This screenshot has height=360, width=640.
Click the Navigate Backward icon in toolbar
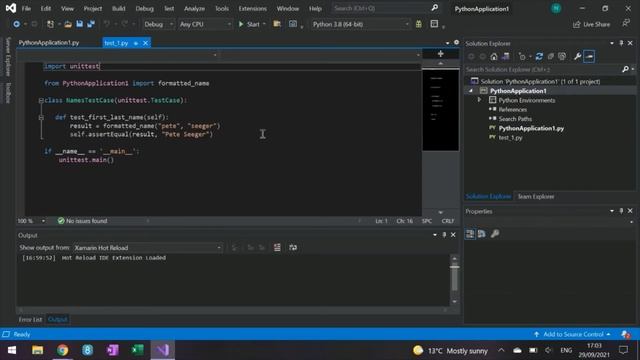point(16,24)
